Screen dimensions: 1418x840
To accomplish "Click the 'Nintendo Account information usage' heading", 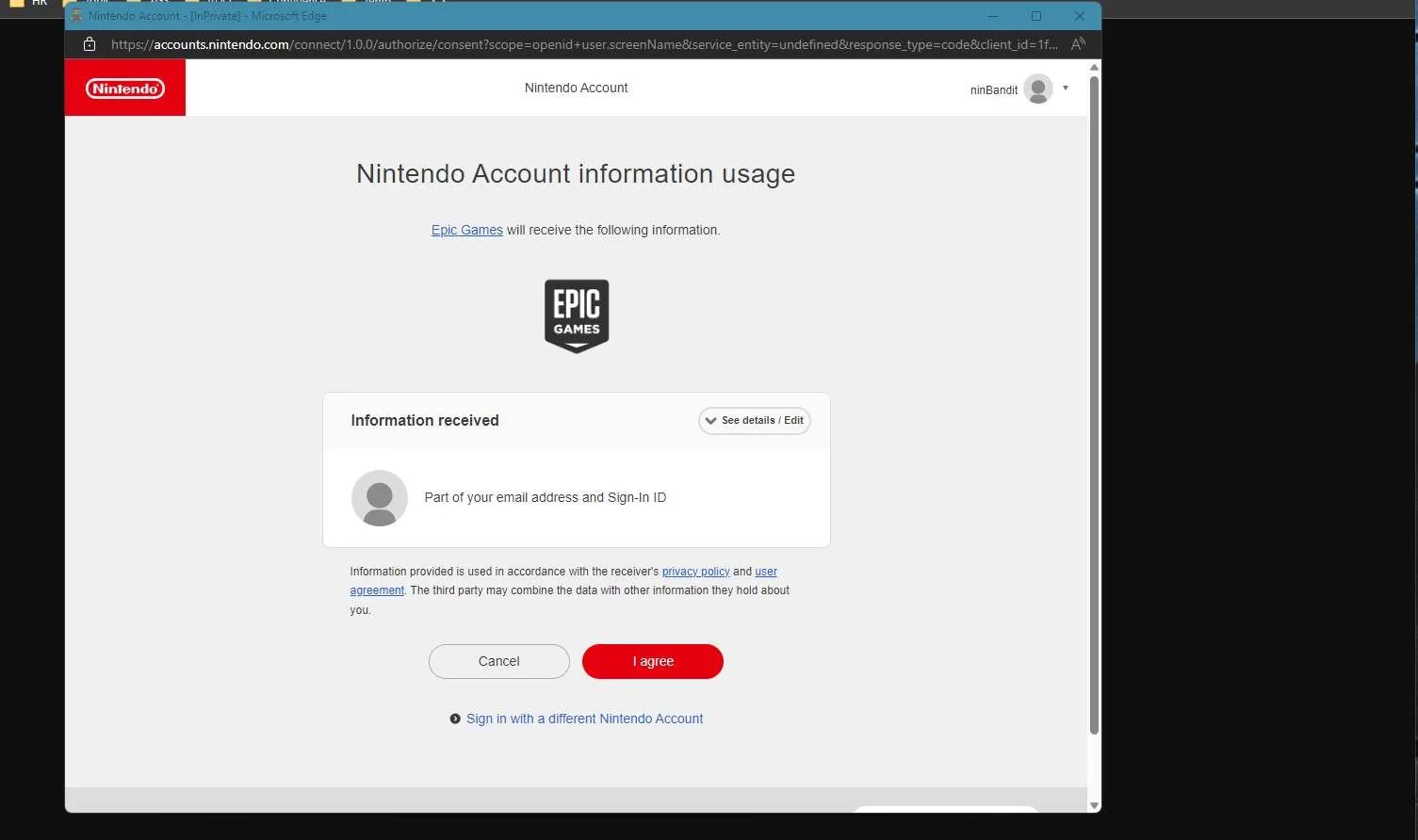I will tap(576, 174).
